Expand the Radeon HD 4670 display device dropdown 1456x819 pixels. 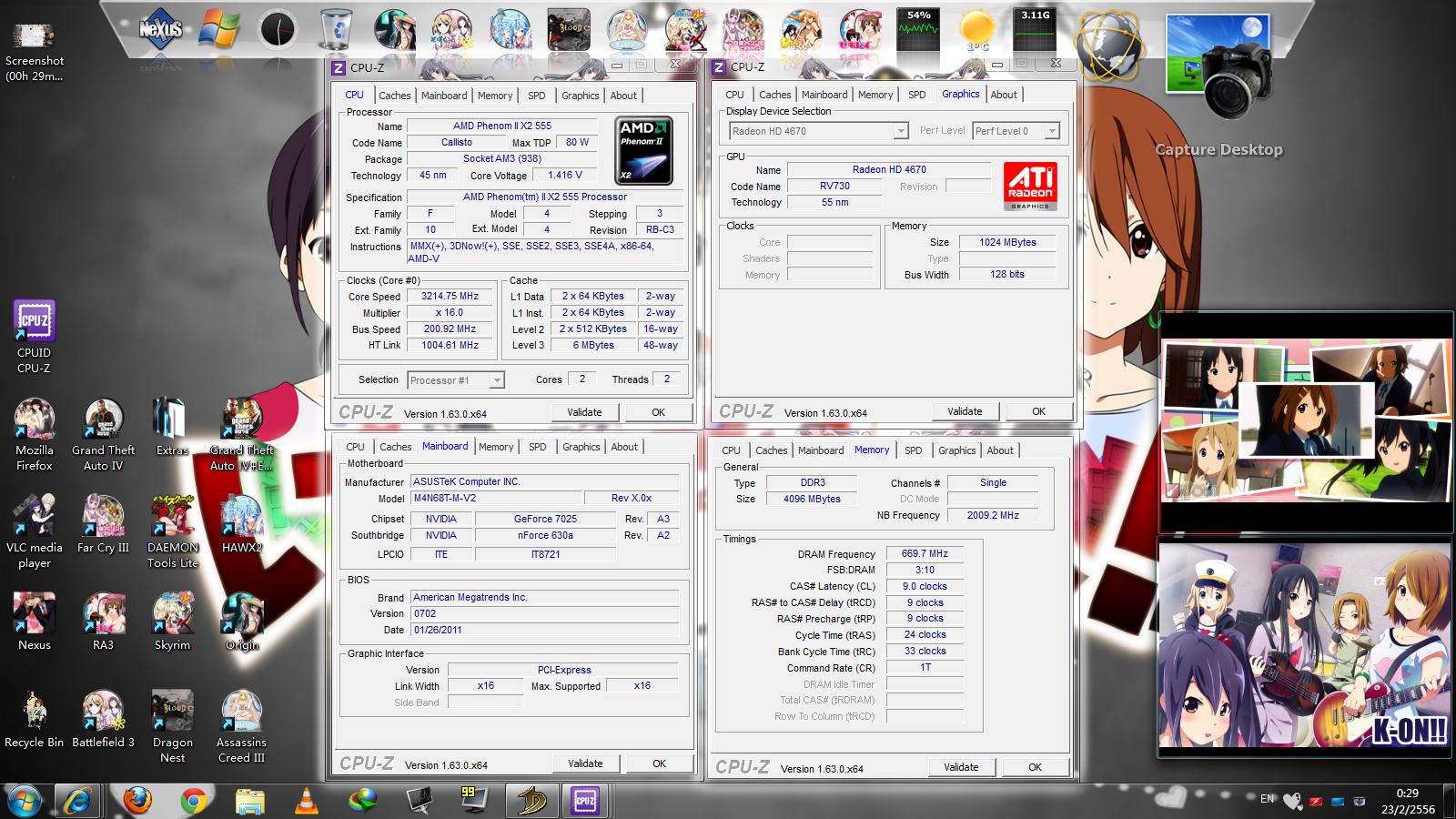pos(900,131)
